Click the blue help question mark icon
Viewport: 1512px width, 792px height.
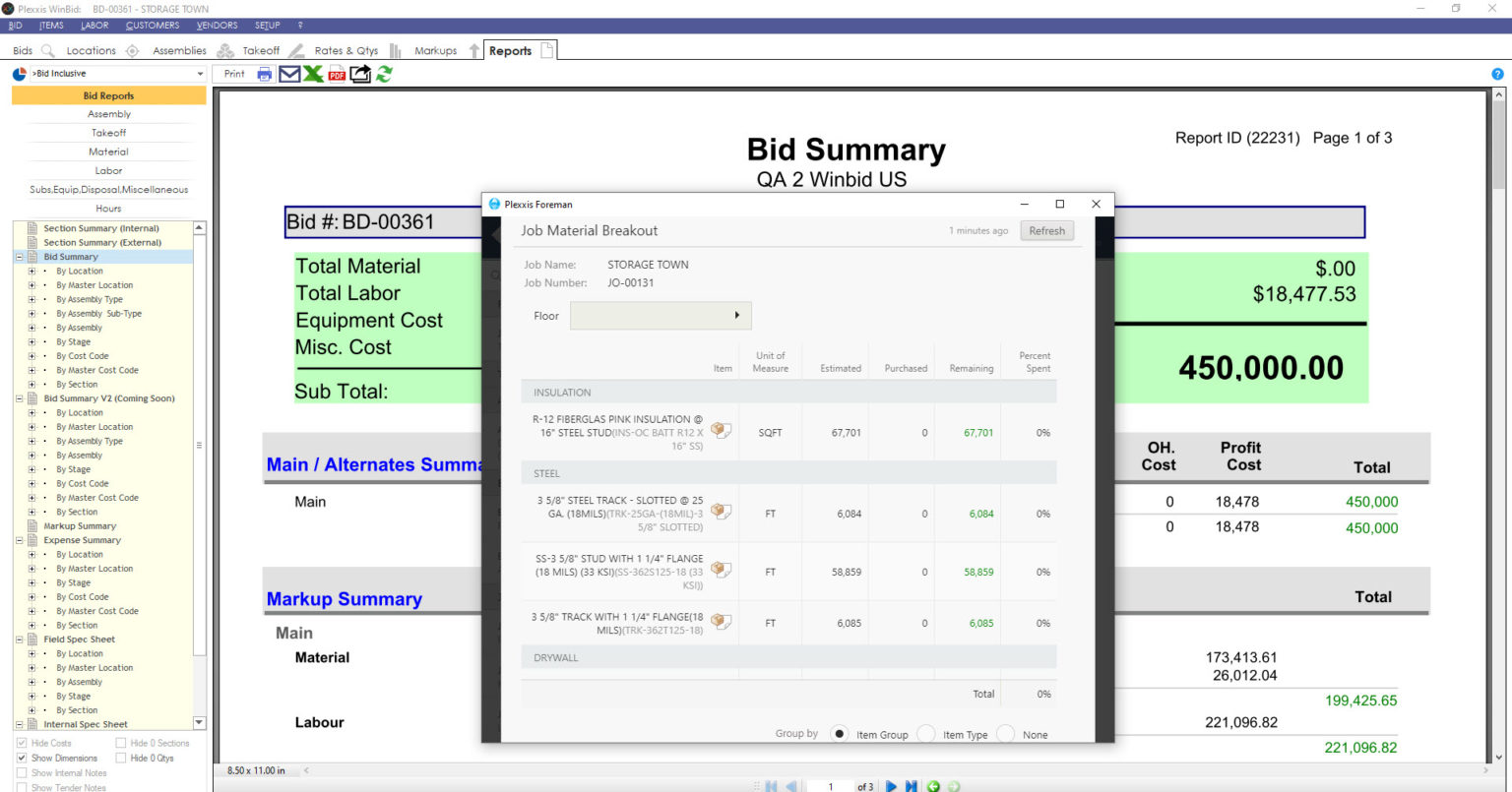tap(1497, 74)
